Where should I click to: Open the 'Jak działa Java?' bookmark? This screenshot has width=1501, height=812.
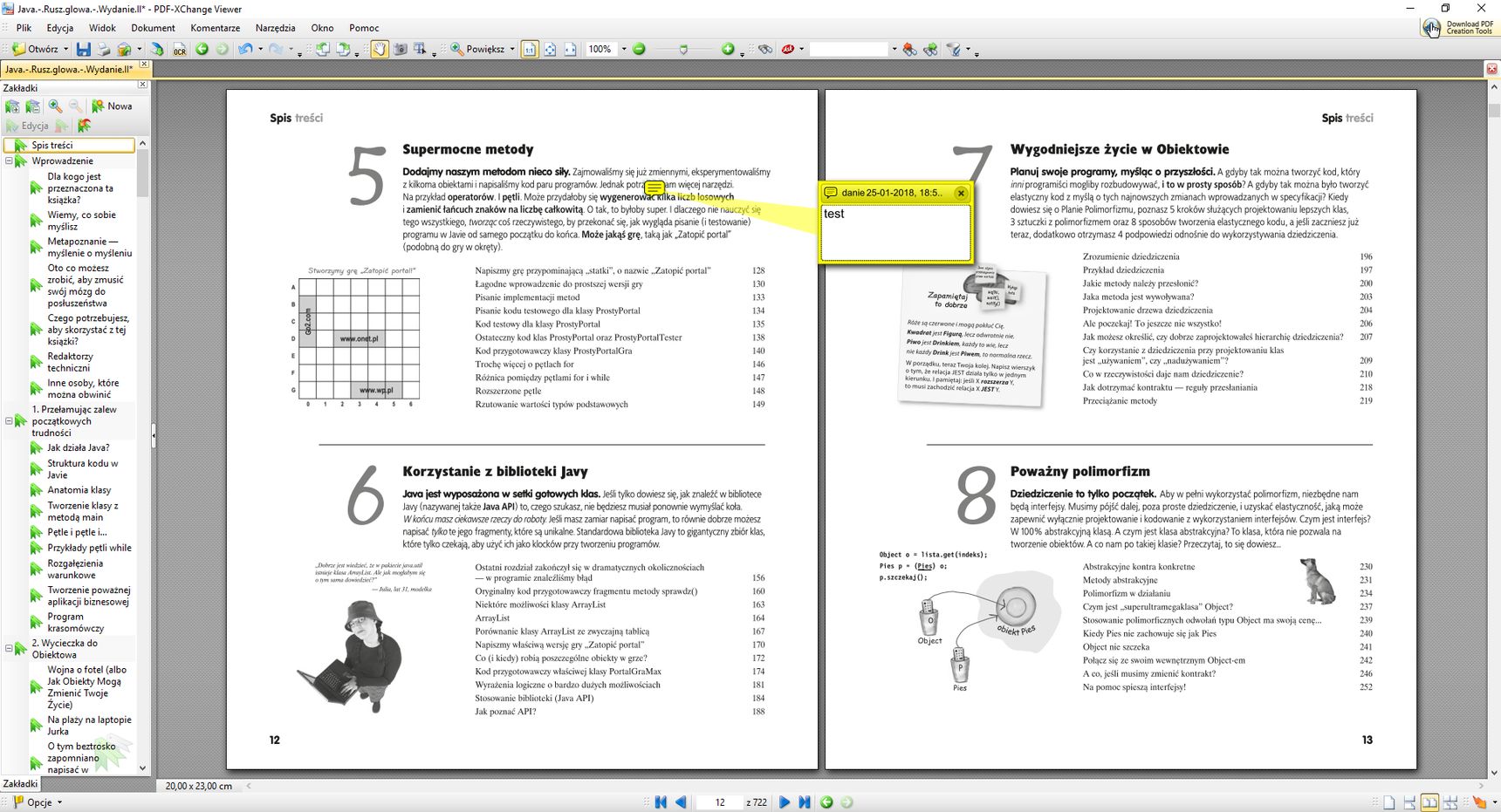pyautogui.click(x=79, y=447)
